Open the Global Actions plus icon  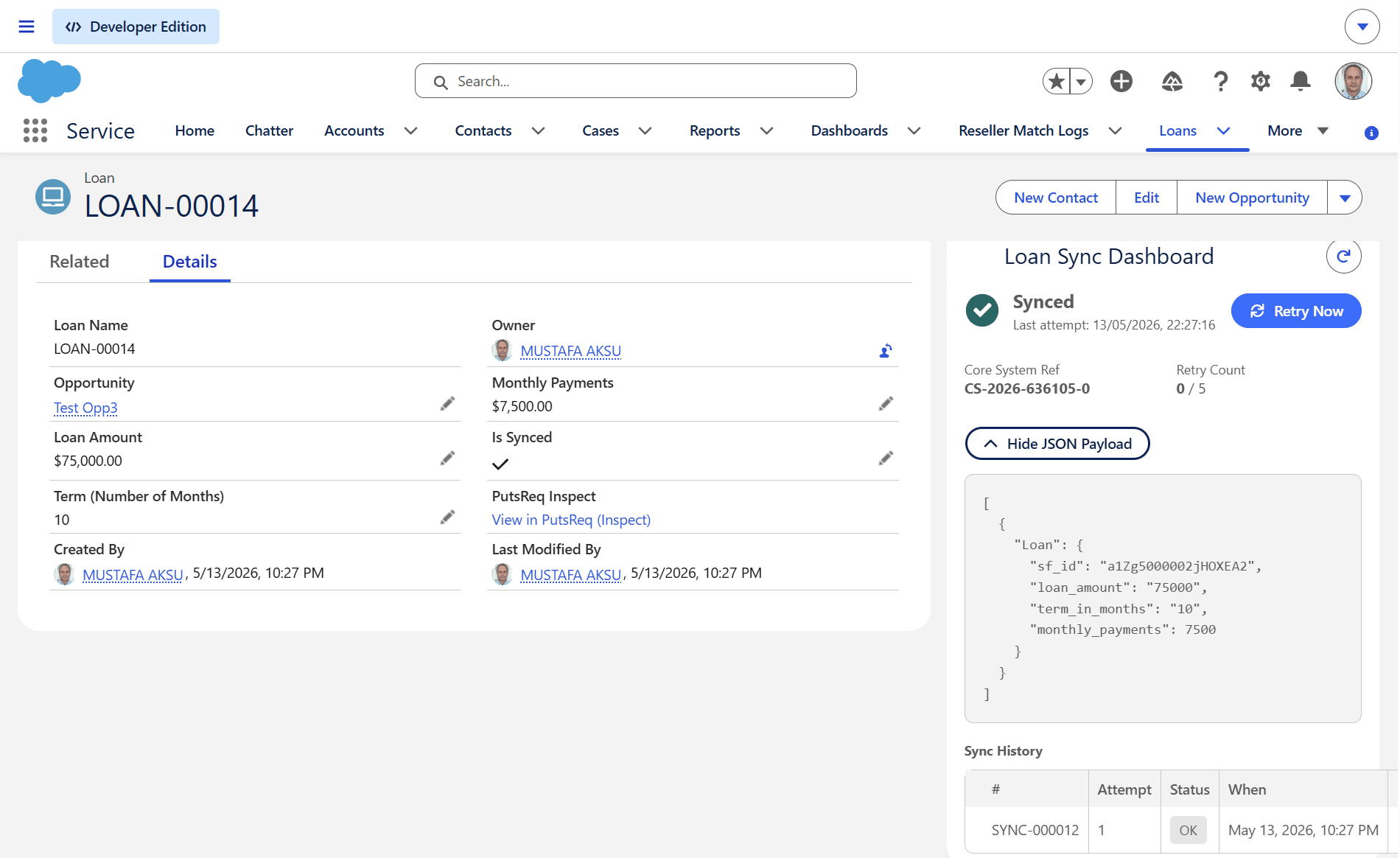1121,81
